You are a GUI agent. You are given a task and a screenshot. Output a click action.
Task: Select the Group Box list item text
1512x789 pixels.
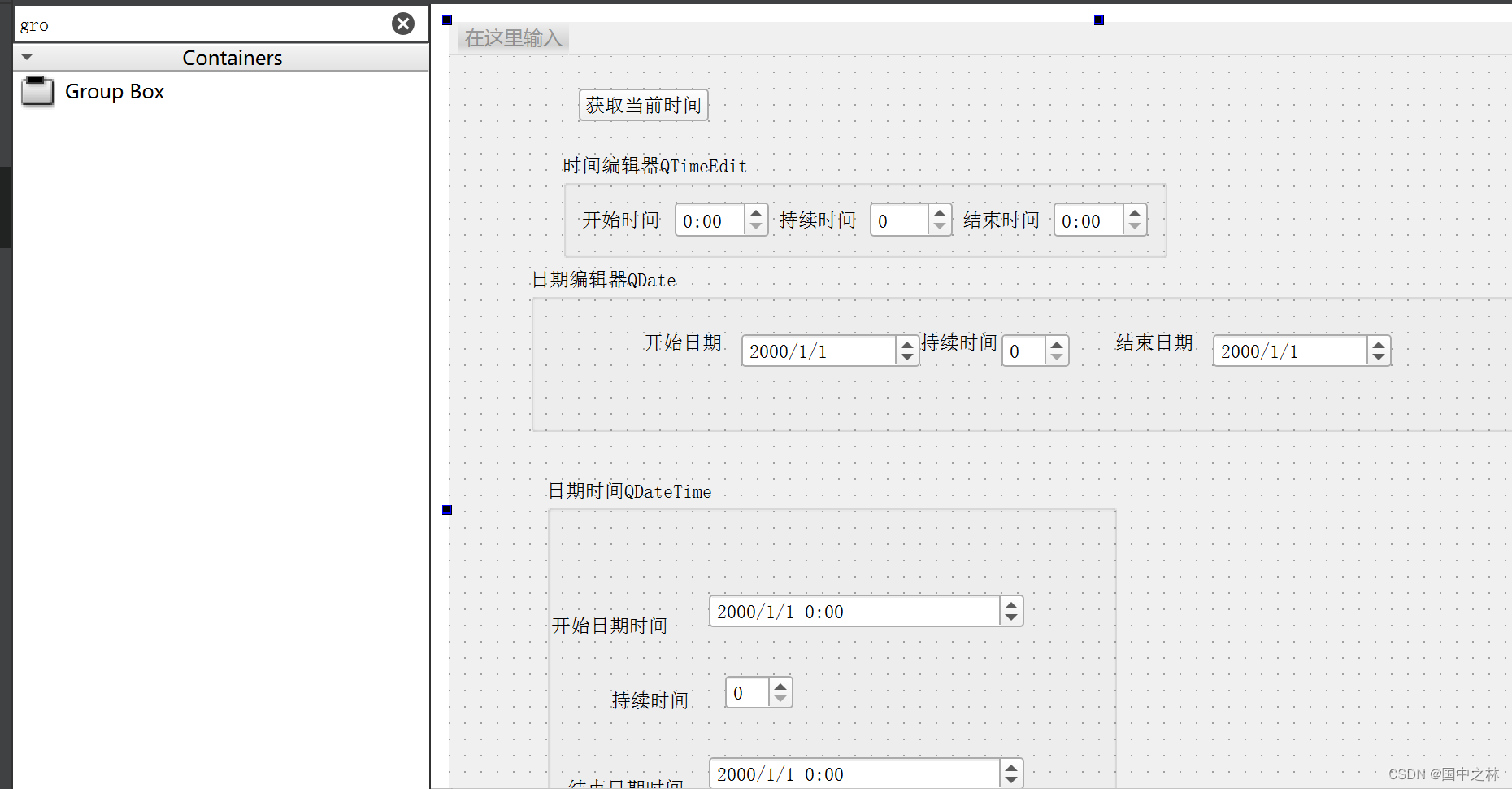tap(115, 91)
